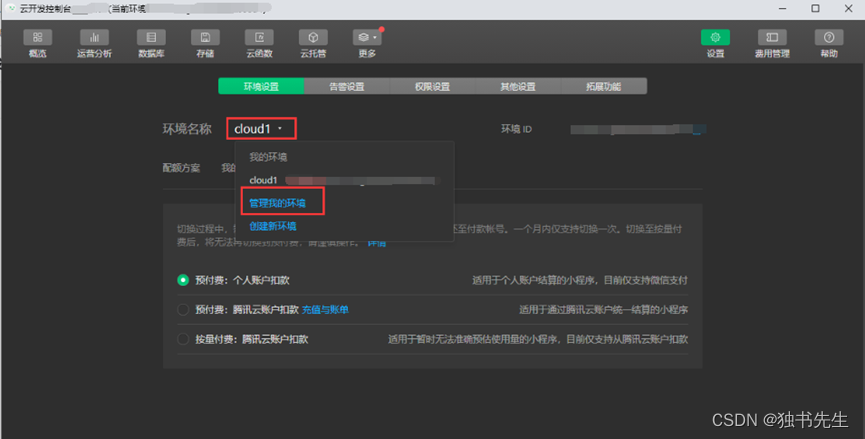Image resolution: width=865 pixels, height=439 pixels.
Task: Open the 帮助 help panel
Action: coord(829,44)
